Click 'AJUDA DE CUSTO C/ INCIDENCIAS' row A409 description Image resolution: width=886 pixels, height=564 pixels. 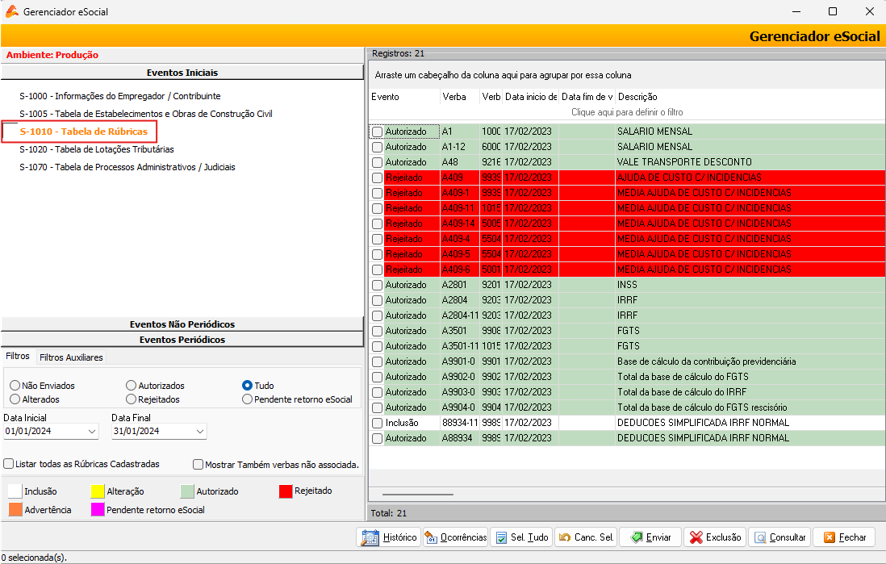(689, 177)
